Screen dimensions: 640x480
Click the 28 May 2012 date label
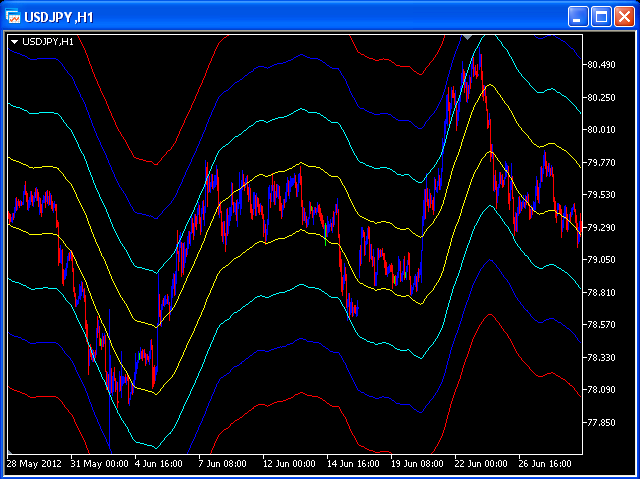coord(34,464)
